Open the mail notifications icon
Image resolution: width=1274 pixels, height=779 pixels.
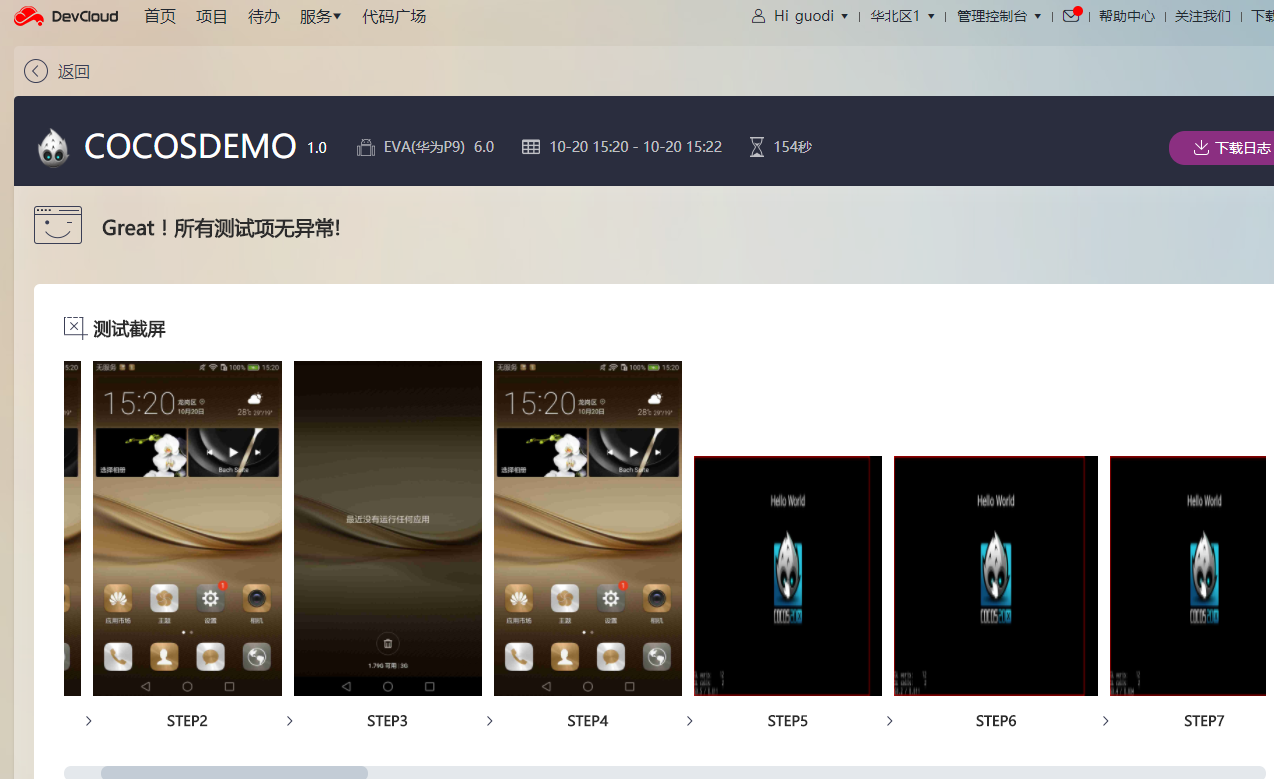[x=1071, y=16]
